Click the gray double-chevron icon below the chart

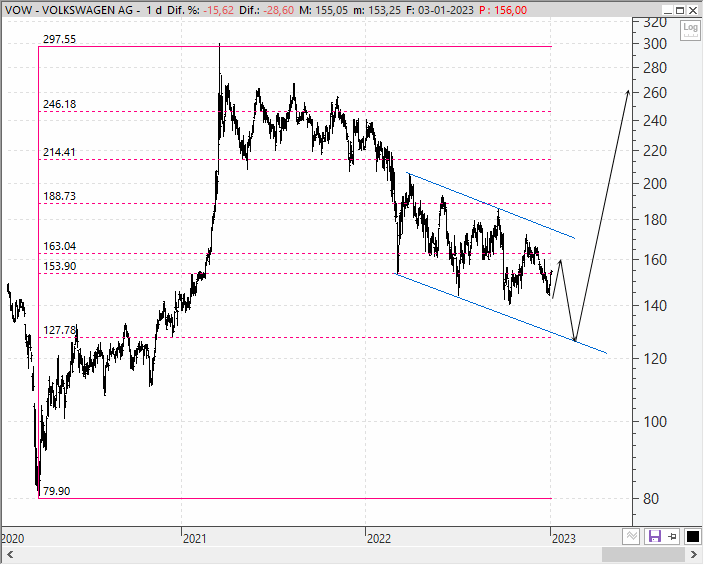631,536
